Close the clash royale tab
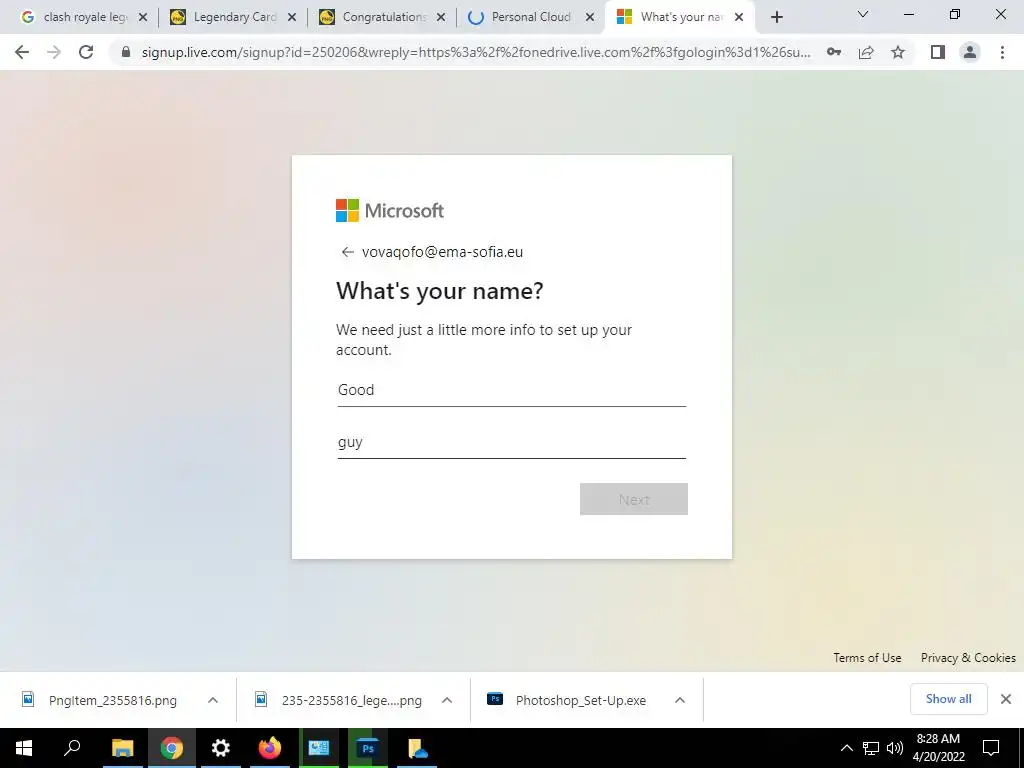Screen dimensions: 1024x768 tap(143, 18)
